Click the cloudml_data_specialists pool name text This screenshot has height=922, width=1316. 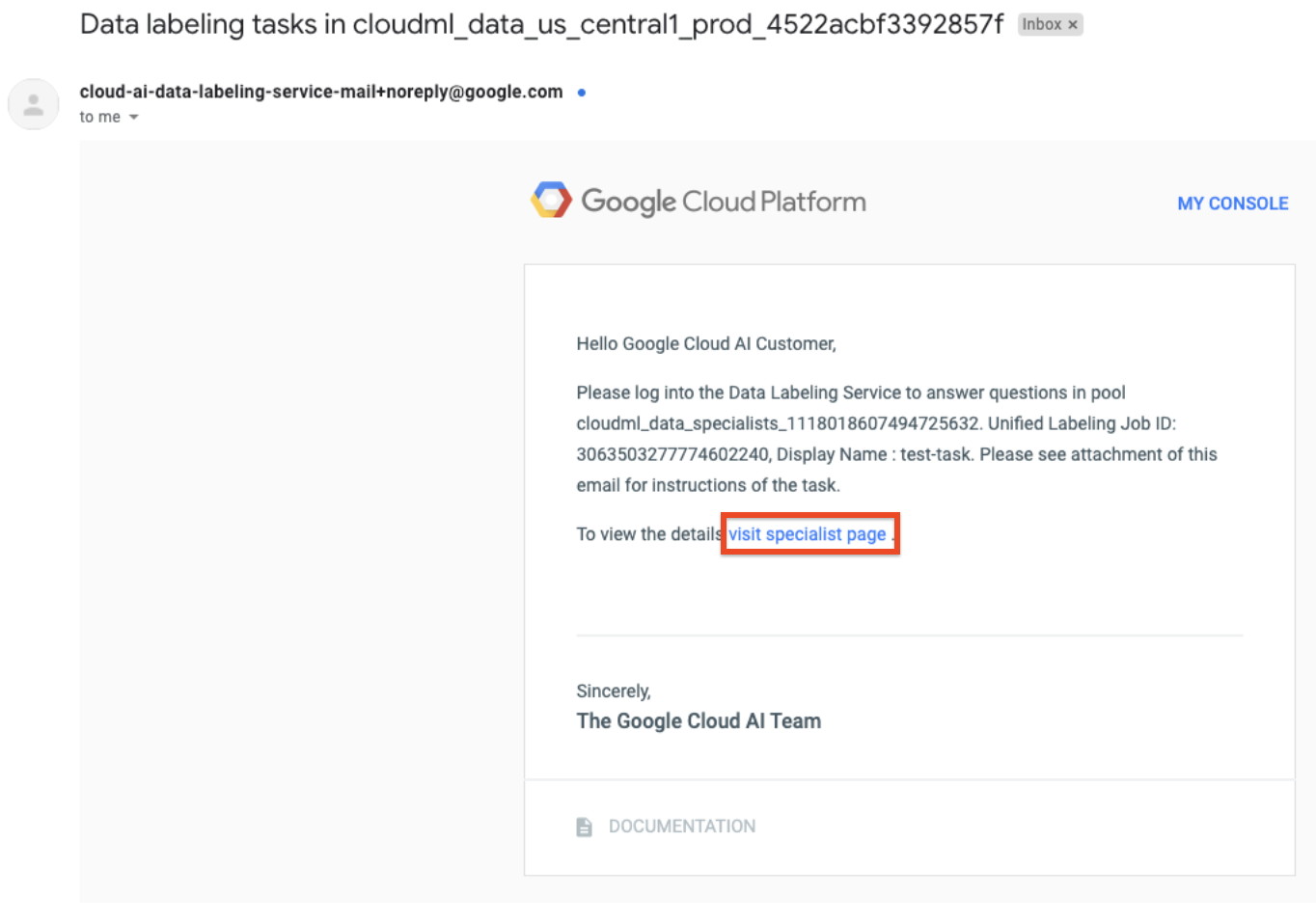point(778,423)
